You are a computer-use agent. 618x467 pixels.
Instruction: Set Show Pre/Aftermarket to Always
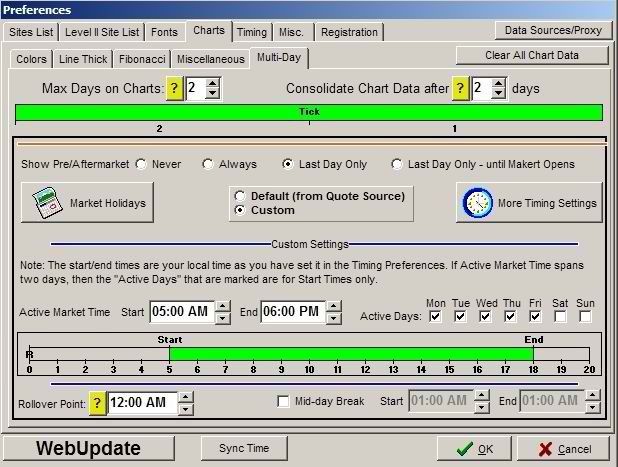click(x=208, y=164)
